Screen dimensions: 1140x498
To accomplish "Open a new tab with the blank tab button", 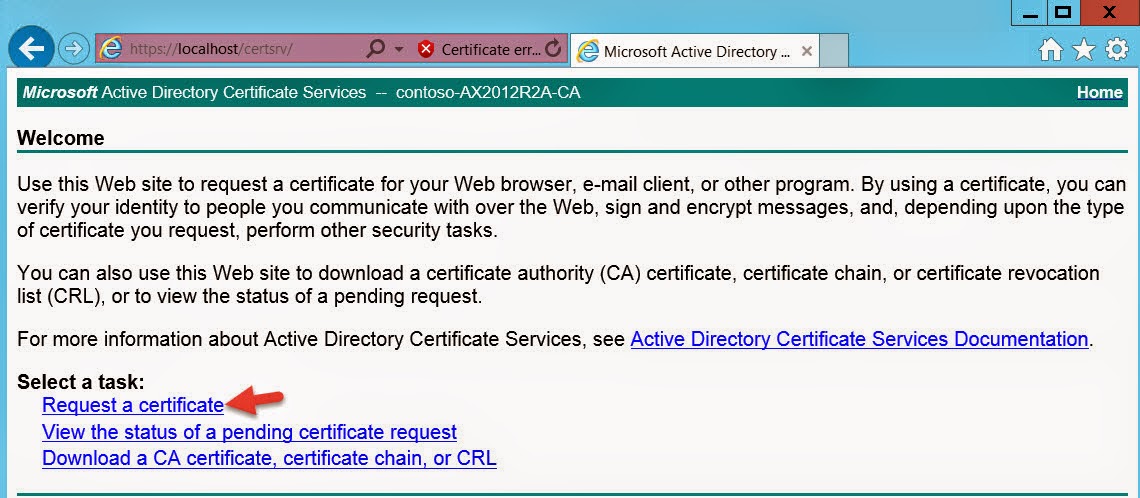I will coord(835,51).
